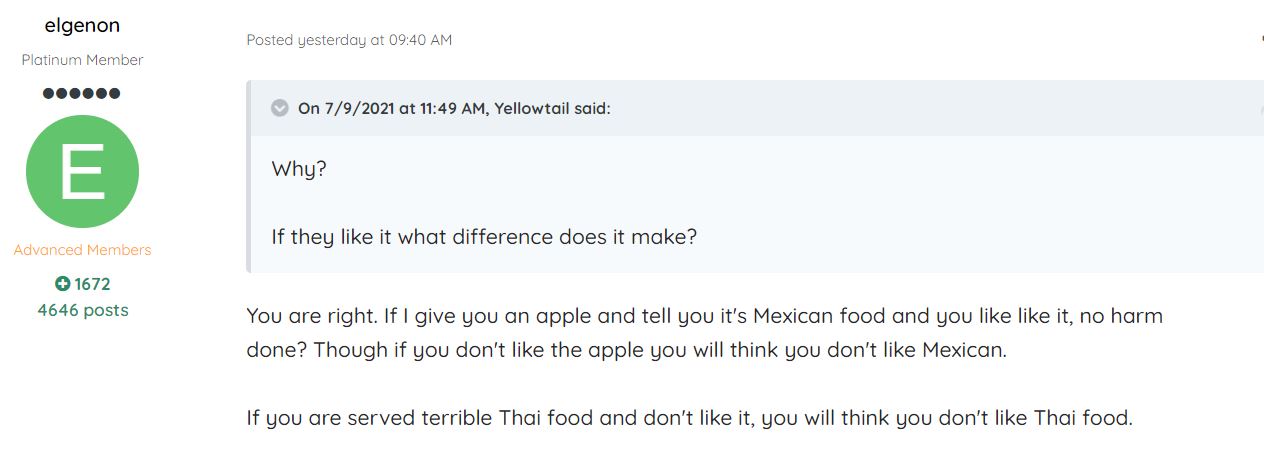Click the Posted yesterday at 09:40 AM timestamp
The width and height of the screenshot is (1264, 466).
click(x=349, y=40)
